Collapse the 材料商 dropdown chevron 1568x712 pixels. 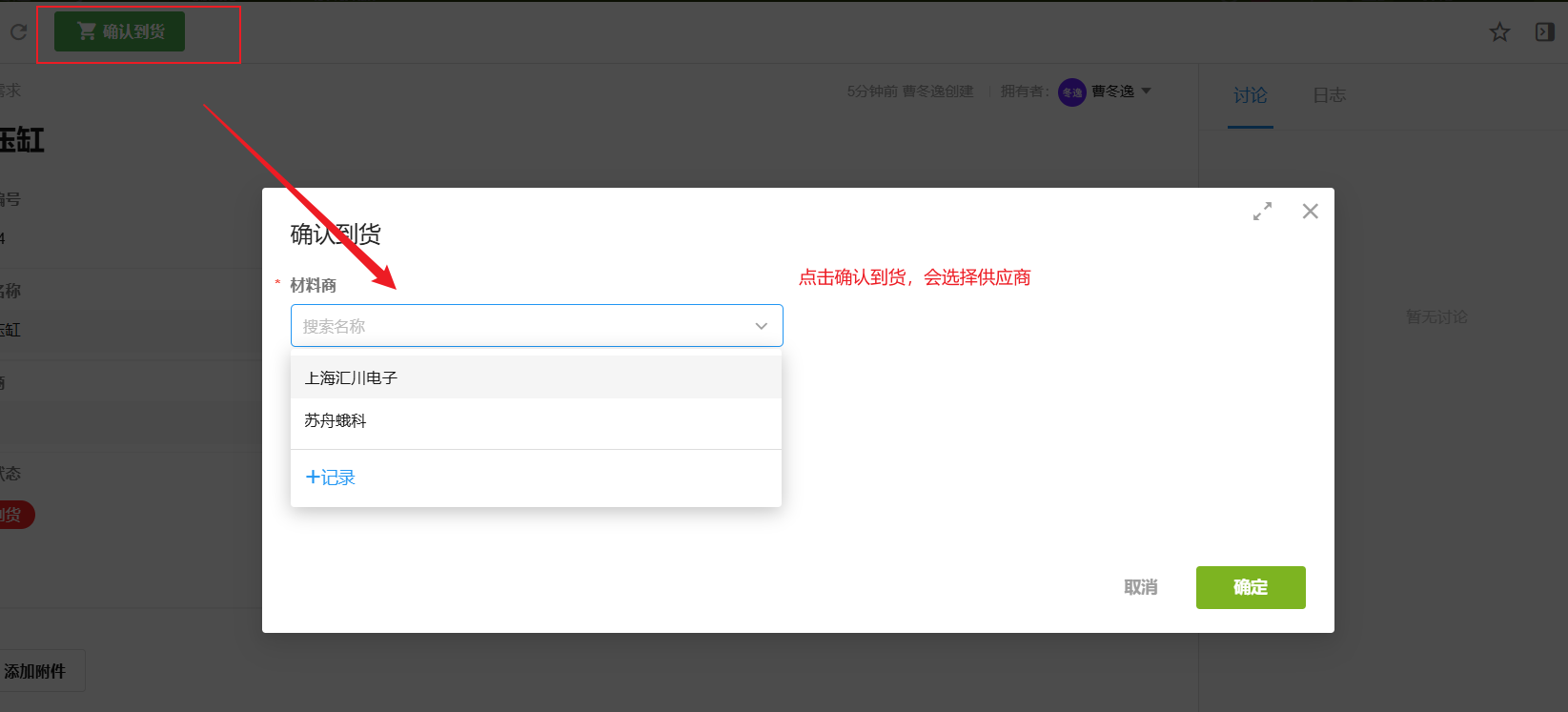point(761,326)
